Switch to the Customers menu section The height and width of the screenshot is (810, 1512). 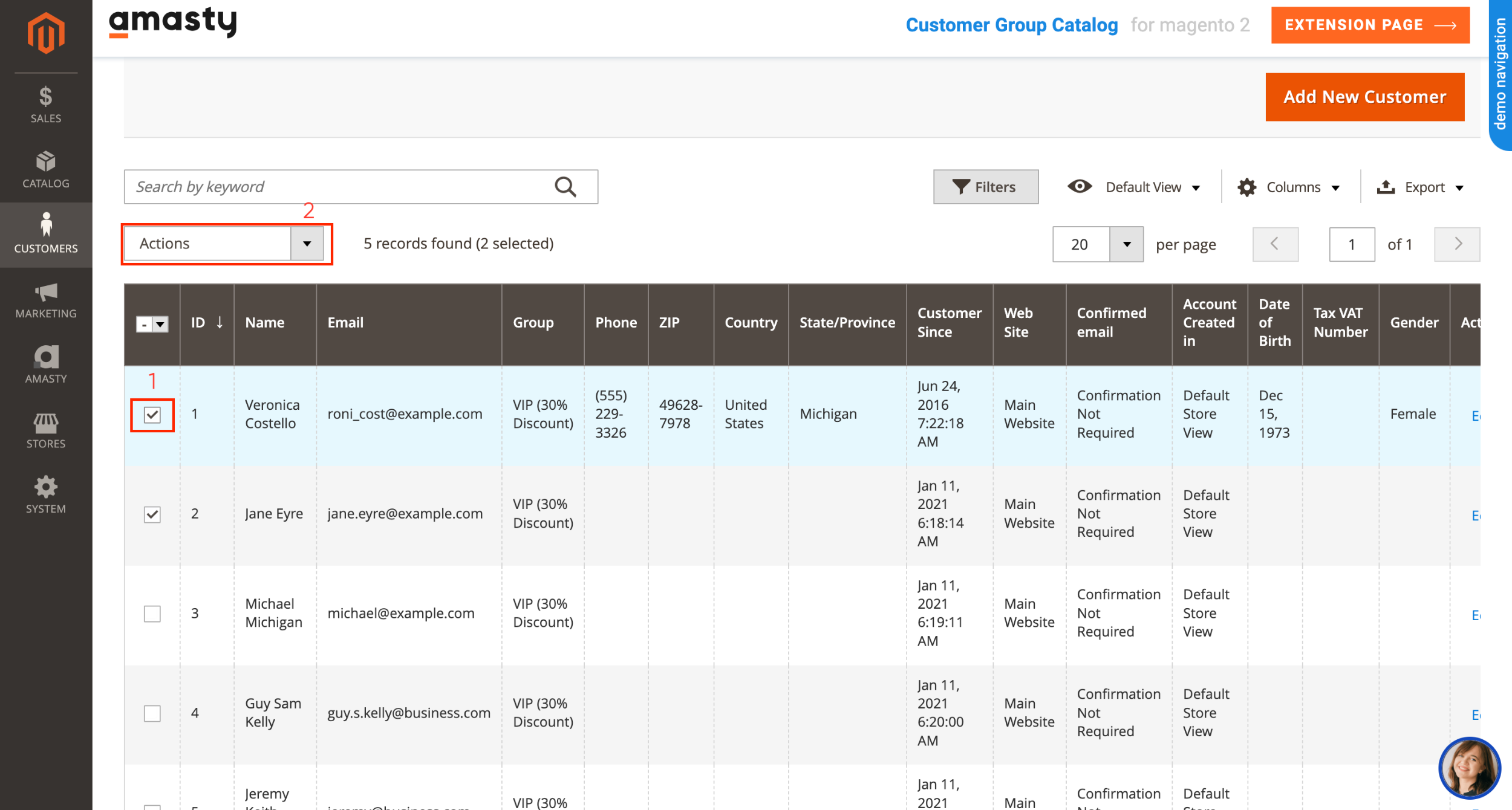pyautogui.click(x=45, y=235)
